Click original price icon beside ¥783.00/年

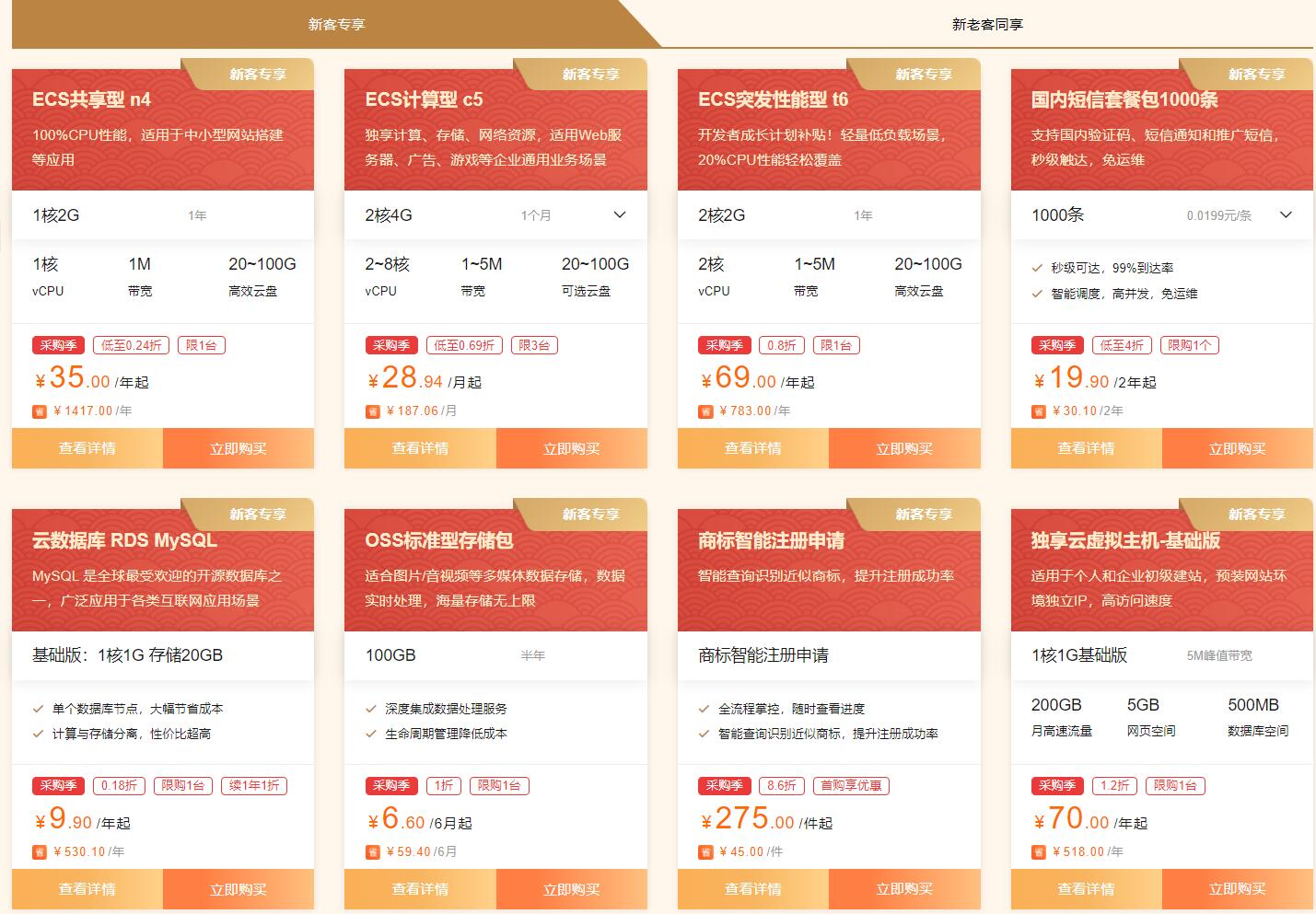coord(705,411)
